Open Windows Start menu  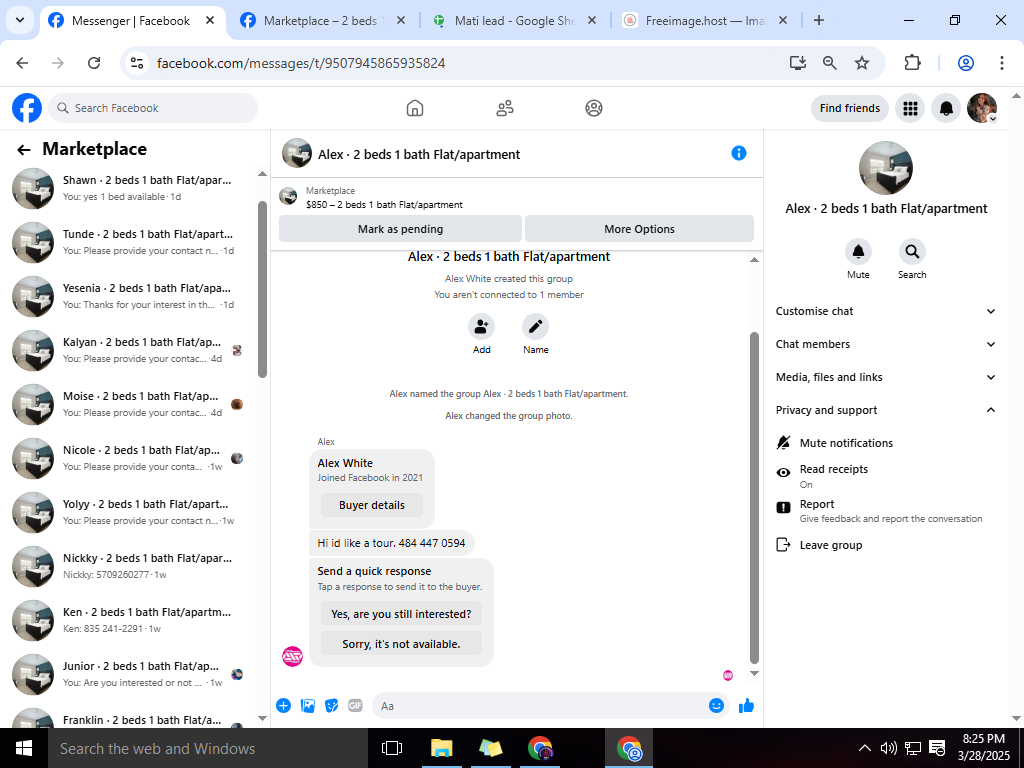pos(24,748)
